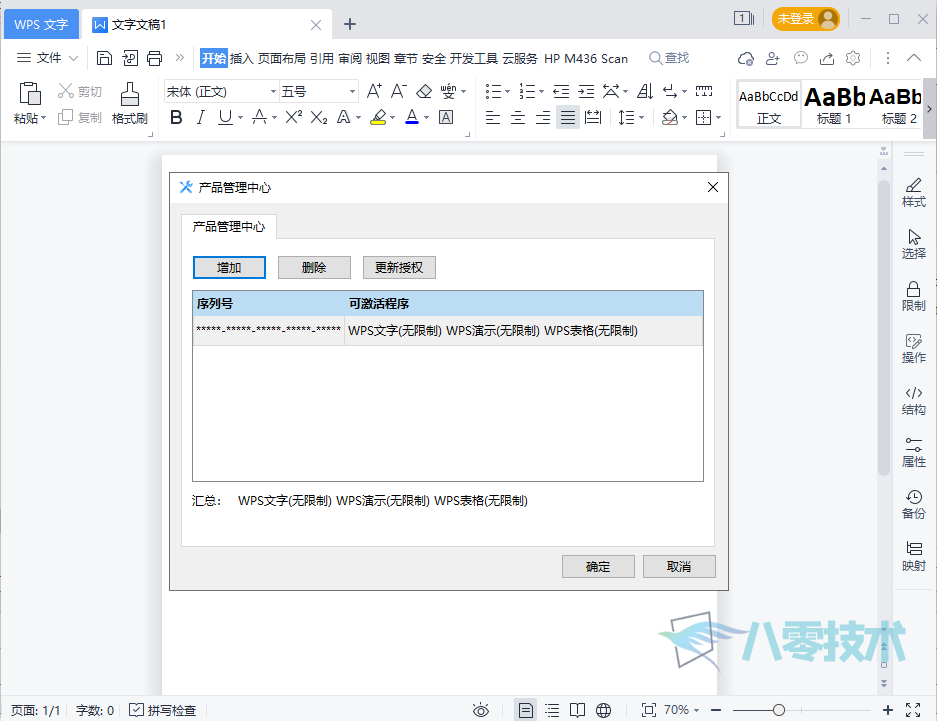Toggle Underline formatting
This screenshot has width=937, height=721.
coord(225,117)
